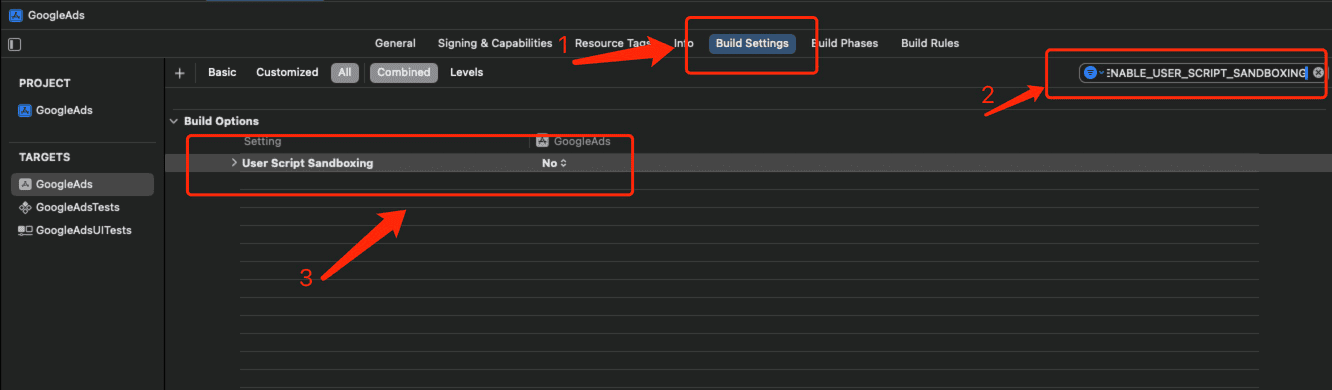Select the User Script Sandboxing setting name
The height and width of the screenshot is (390, 1332).
(x=308, y=163)
